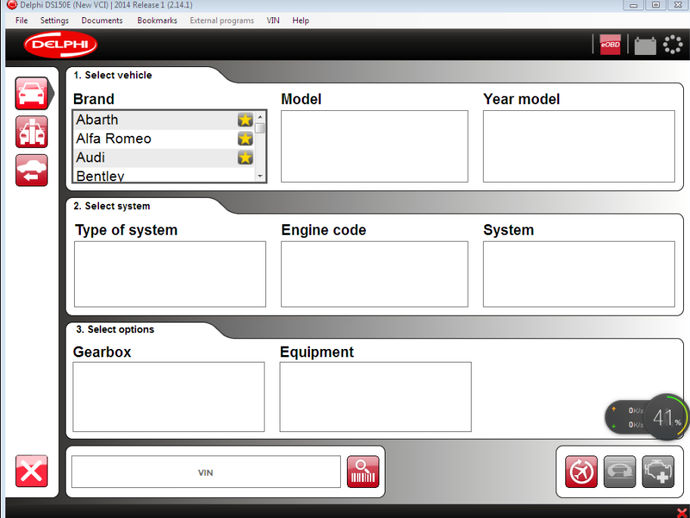Toggle favorite star for Alfa Romeo
Viewport: 690px width, 518px height.
245,139
